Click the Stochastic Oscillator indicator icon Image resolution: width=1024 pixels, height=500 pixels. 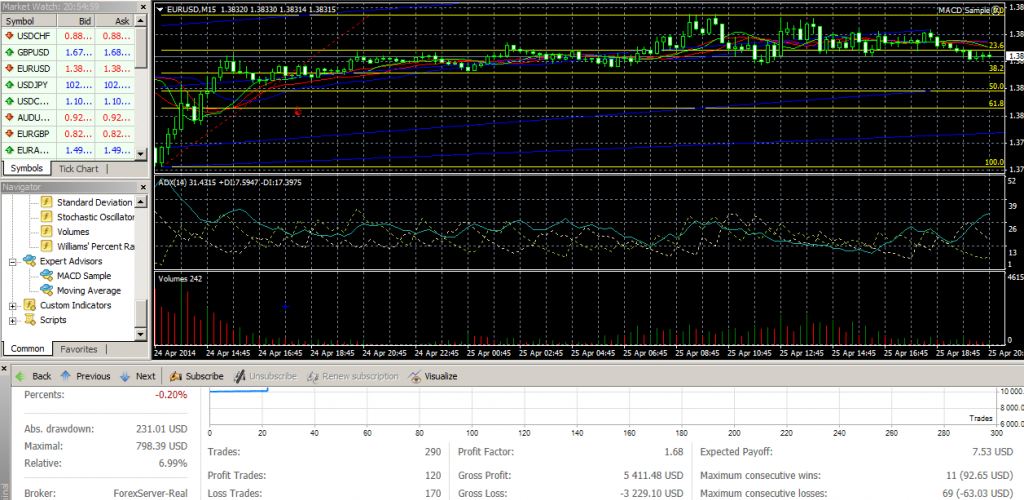(46, 217)
